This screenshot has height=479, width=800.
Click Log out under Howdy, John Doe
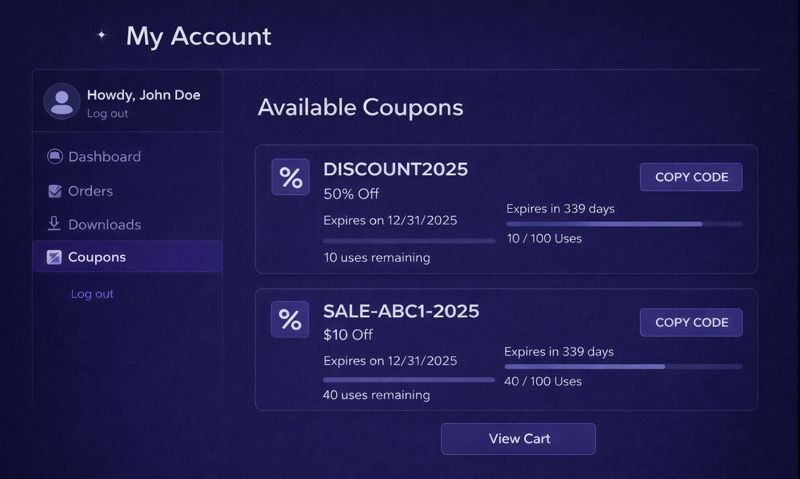click(107, 114)
